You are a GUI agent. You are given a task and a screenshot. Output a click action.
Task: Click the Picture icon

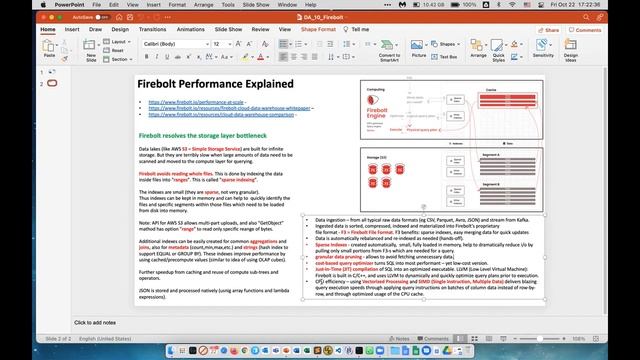point(417,45)
